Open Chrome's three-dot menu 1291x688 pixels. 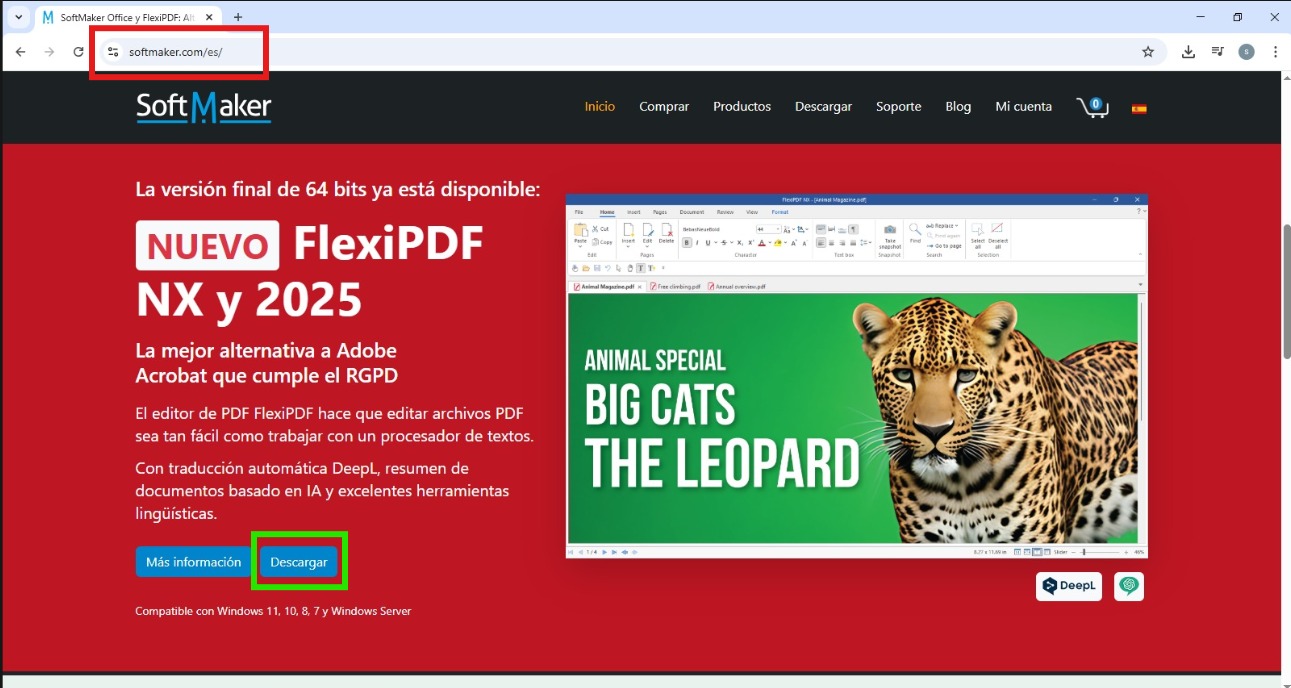coord(1275,52)
